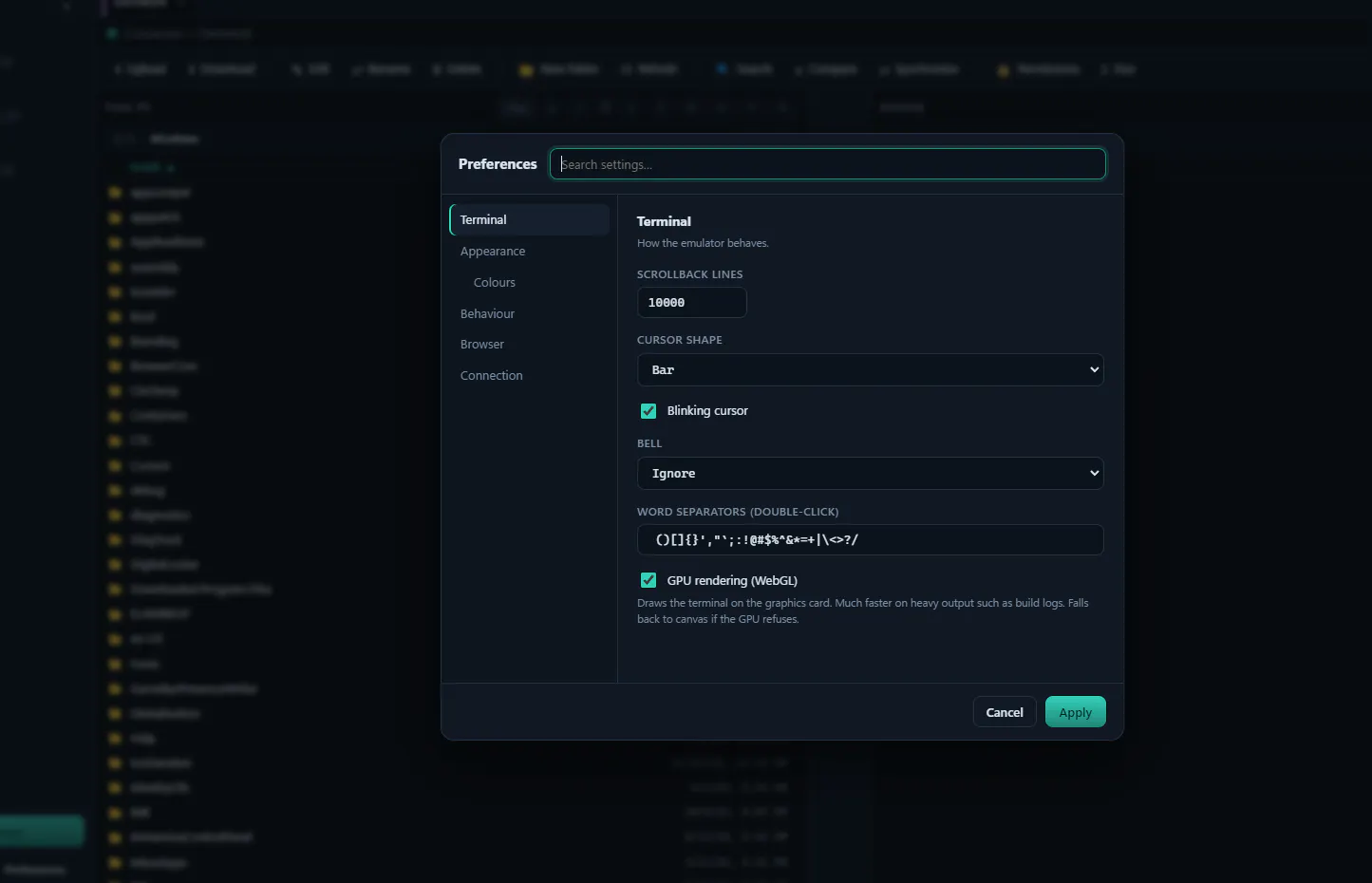Disable the GPU rendering (WebGL) checkbox
The width and height of the screenshot is (1372, 883).
click(648, 580)
